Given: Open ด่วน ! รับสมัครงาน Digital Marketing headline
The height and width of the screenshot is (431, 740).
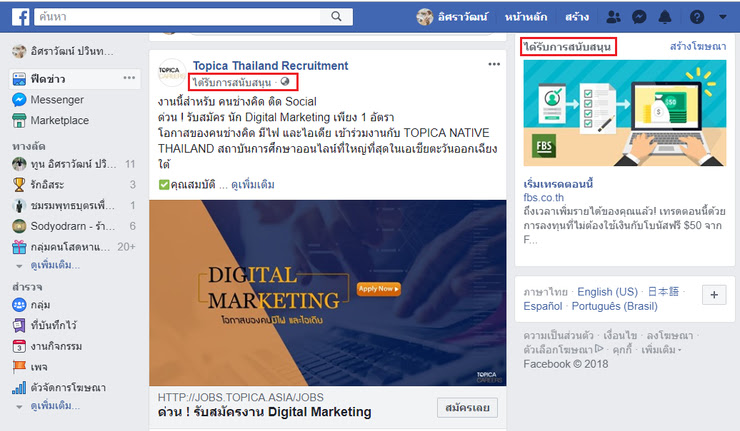Looking at the screenshot, I should [265, 412].
